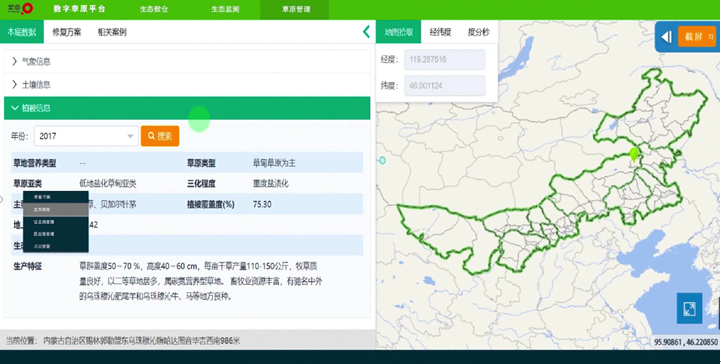Click the 经度 longitude field 119.287516

[445, 60]
